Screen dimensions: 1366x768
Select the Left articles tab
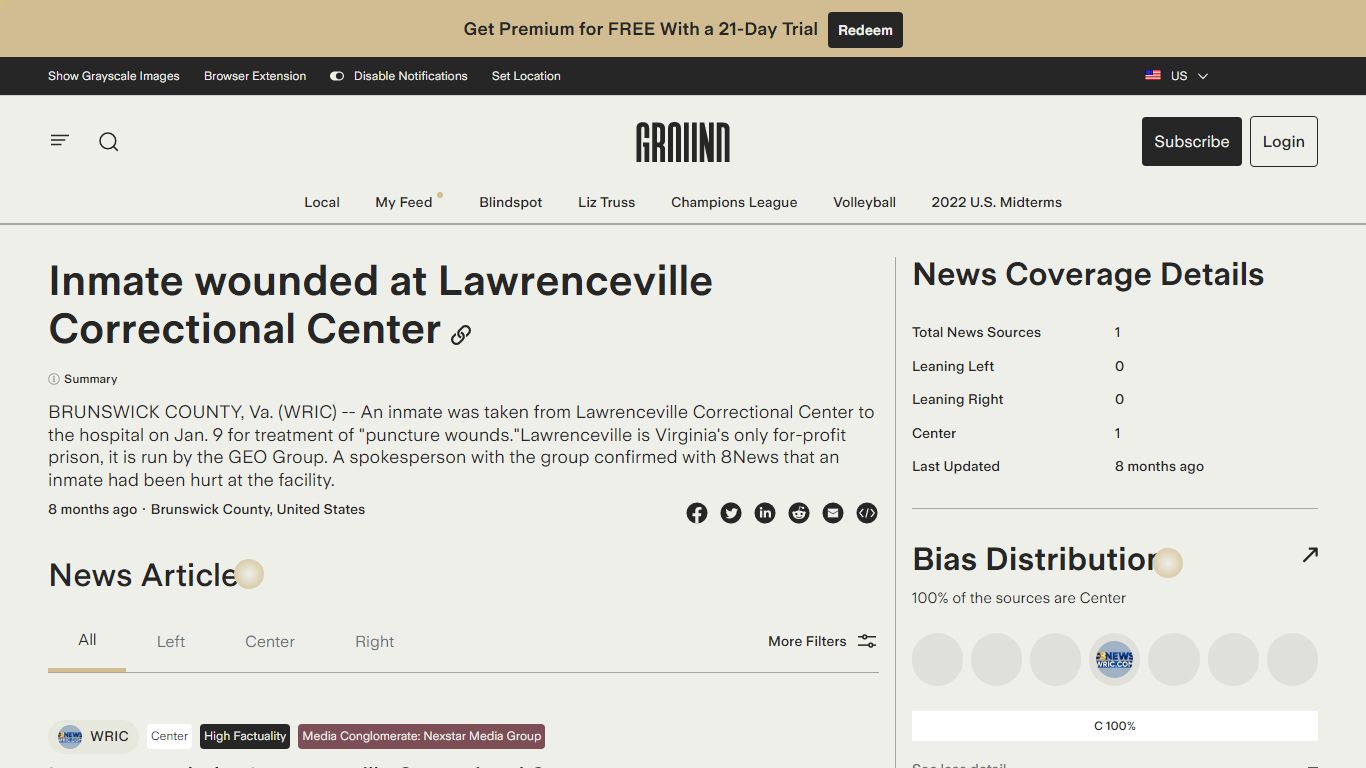click(x=171, y=642)
